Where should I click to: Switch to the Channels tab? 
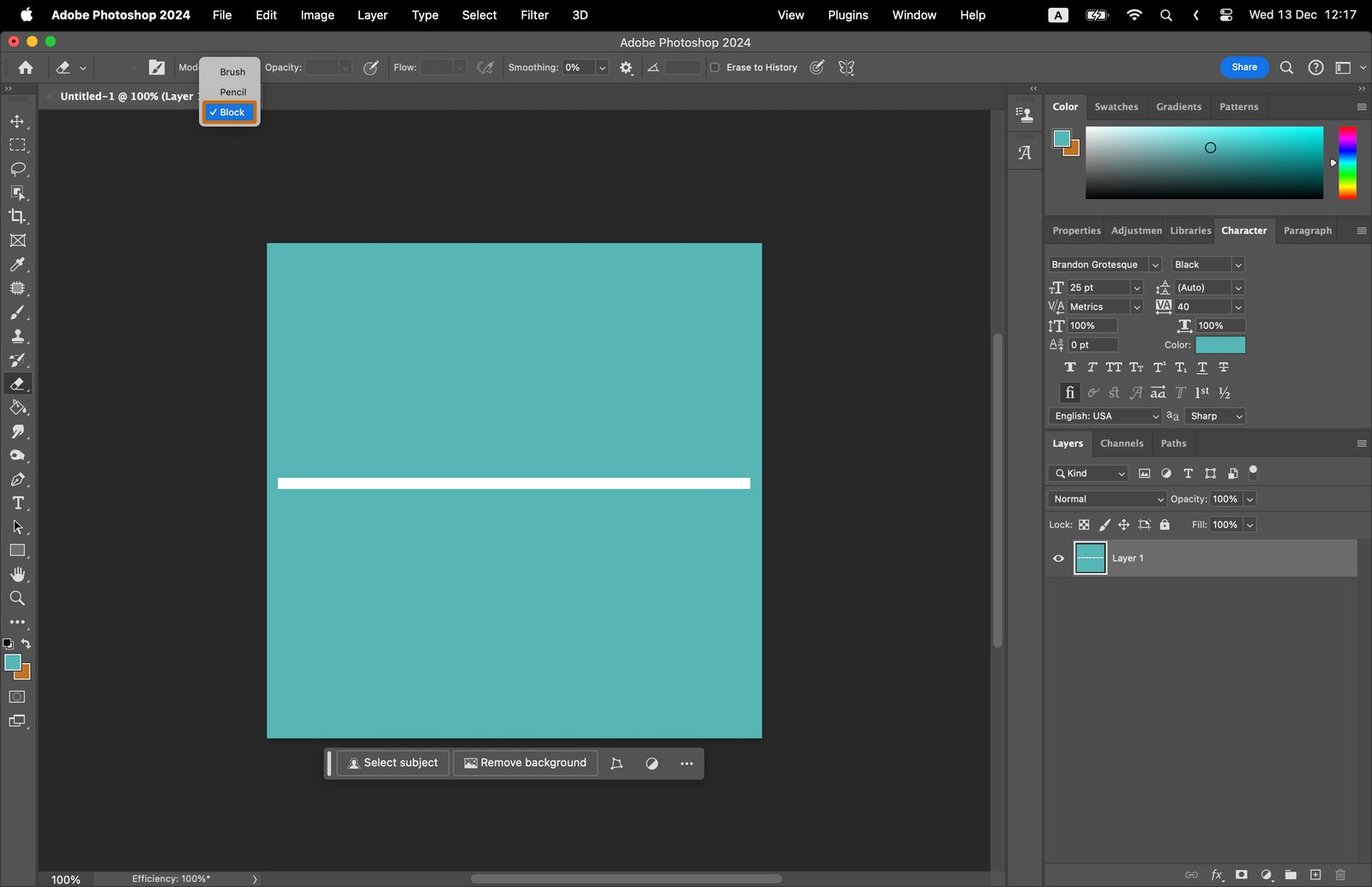[x=1122, y=443]
